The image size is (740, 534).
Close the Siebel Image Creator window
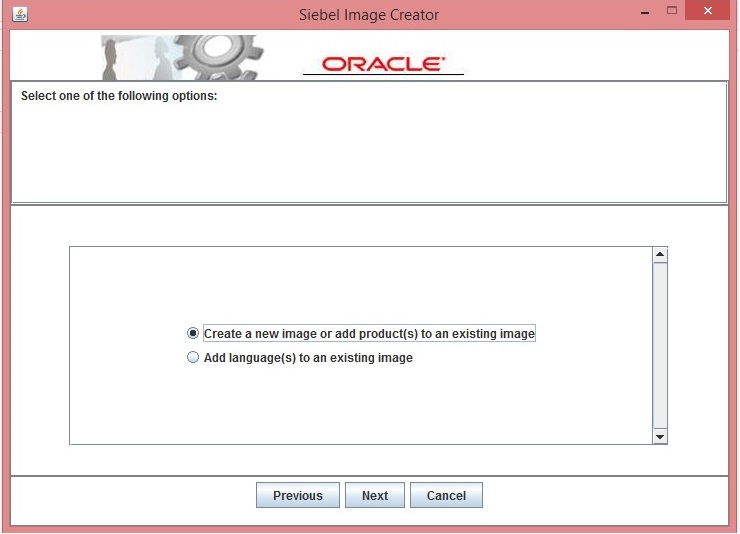click(x=707, y=11)
